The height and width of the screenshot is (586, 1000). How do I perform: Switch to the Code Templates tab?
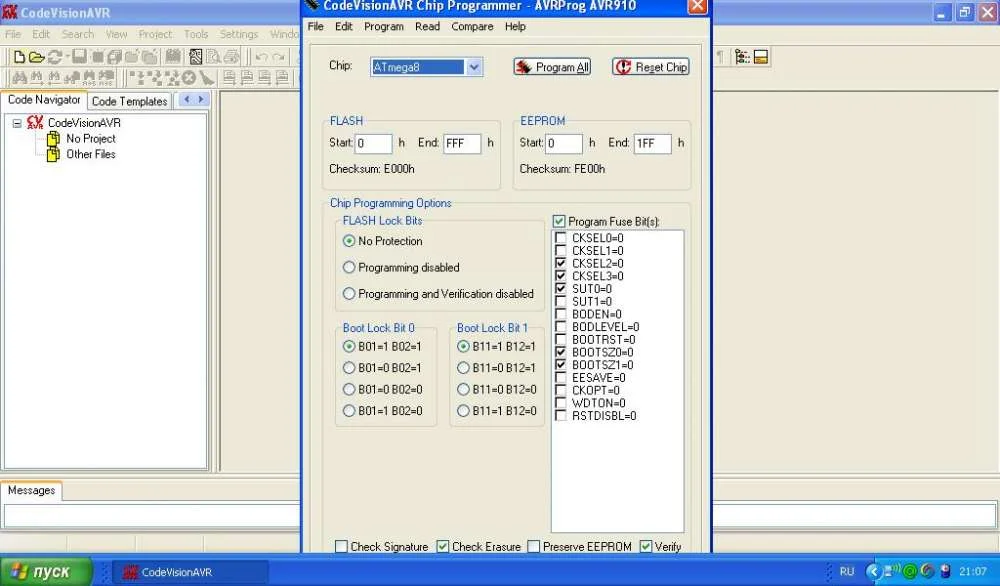pos(129,101)
